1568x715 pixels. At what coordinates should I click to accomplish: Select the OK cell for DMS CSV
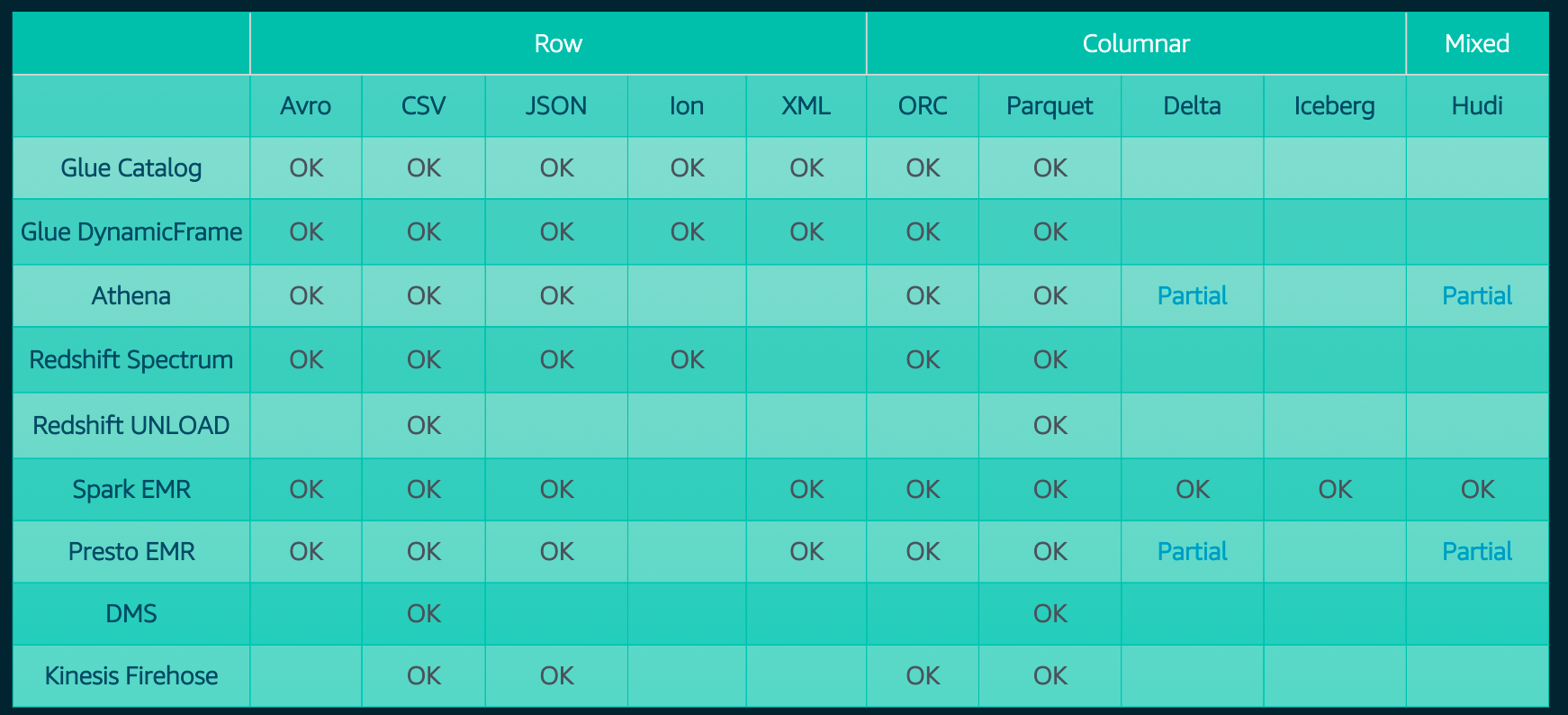tap(424, 614)
